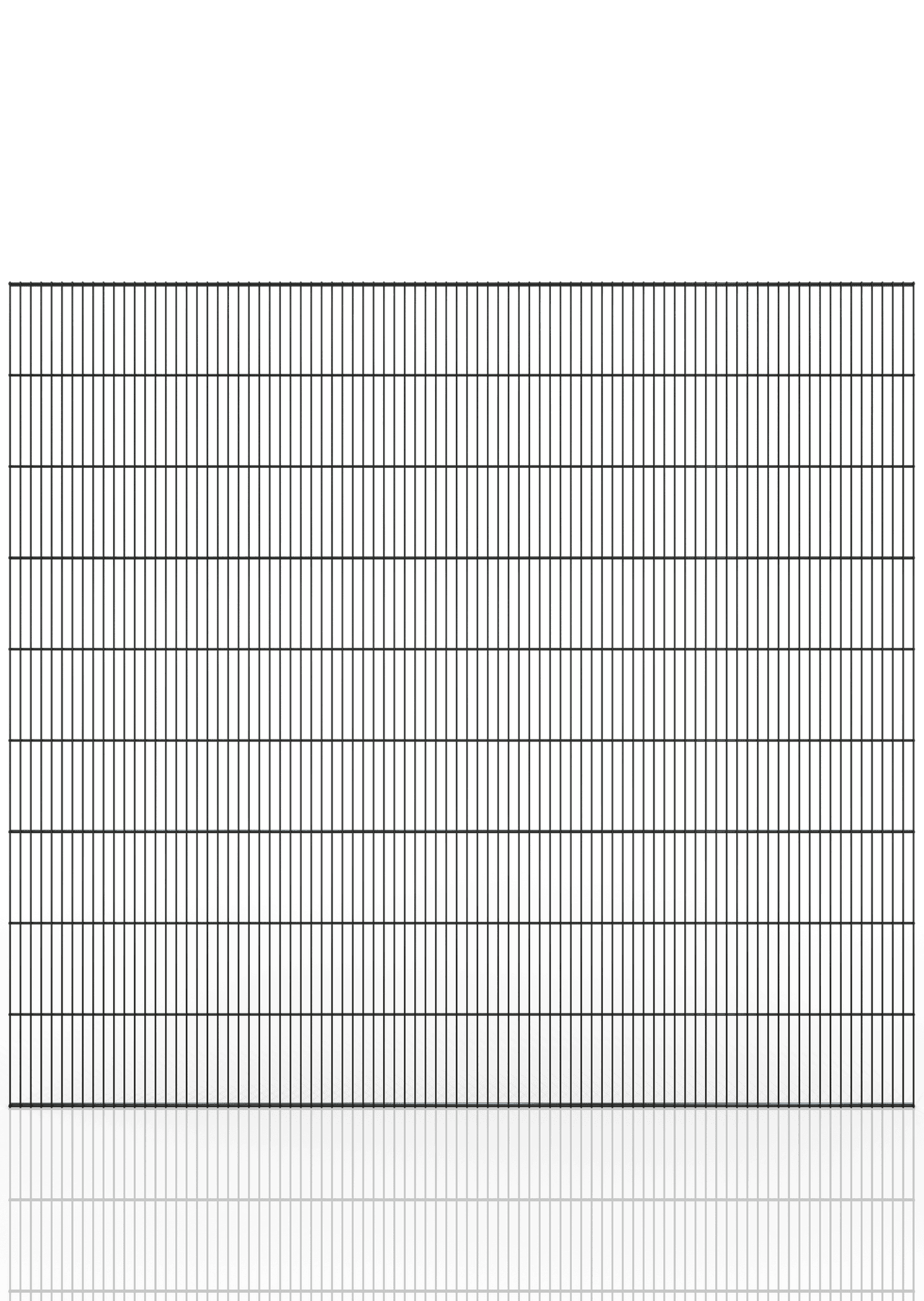Viewport: 924px width, 1301px height.
Task: Click the first row of mesh below the top wire
Action: point(462,330)
